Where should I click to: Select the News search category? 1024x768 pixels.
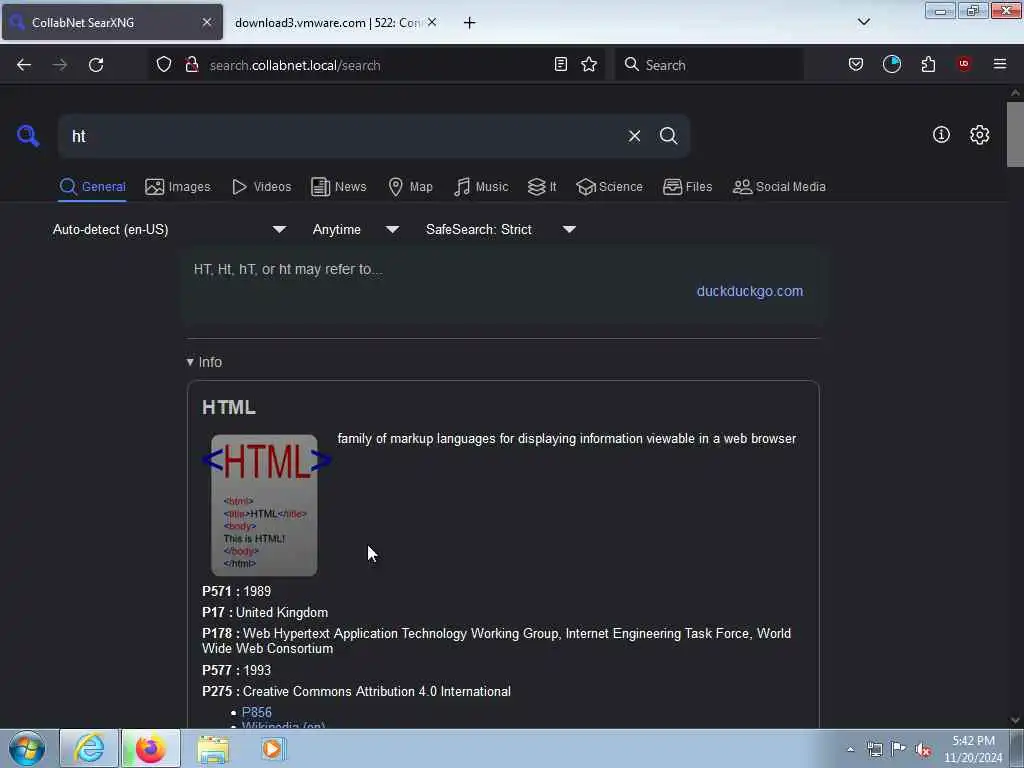pos(339,187)
